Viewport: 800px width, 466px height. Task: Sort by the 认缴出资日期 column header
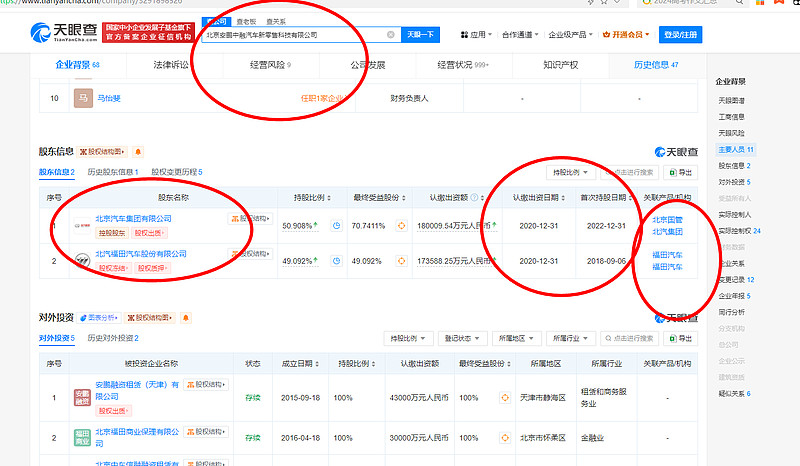tap(539, 198)
